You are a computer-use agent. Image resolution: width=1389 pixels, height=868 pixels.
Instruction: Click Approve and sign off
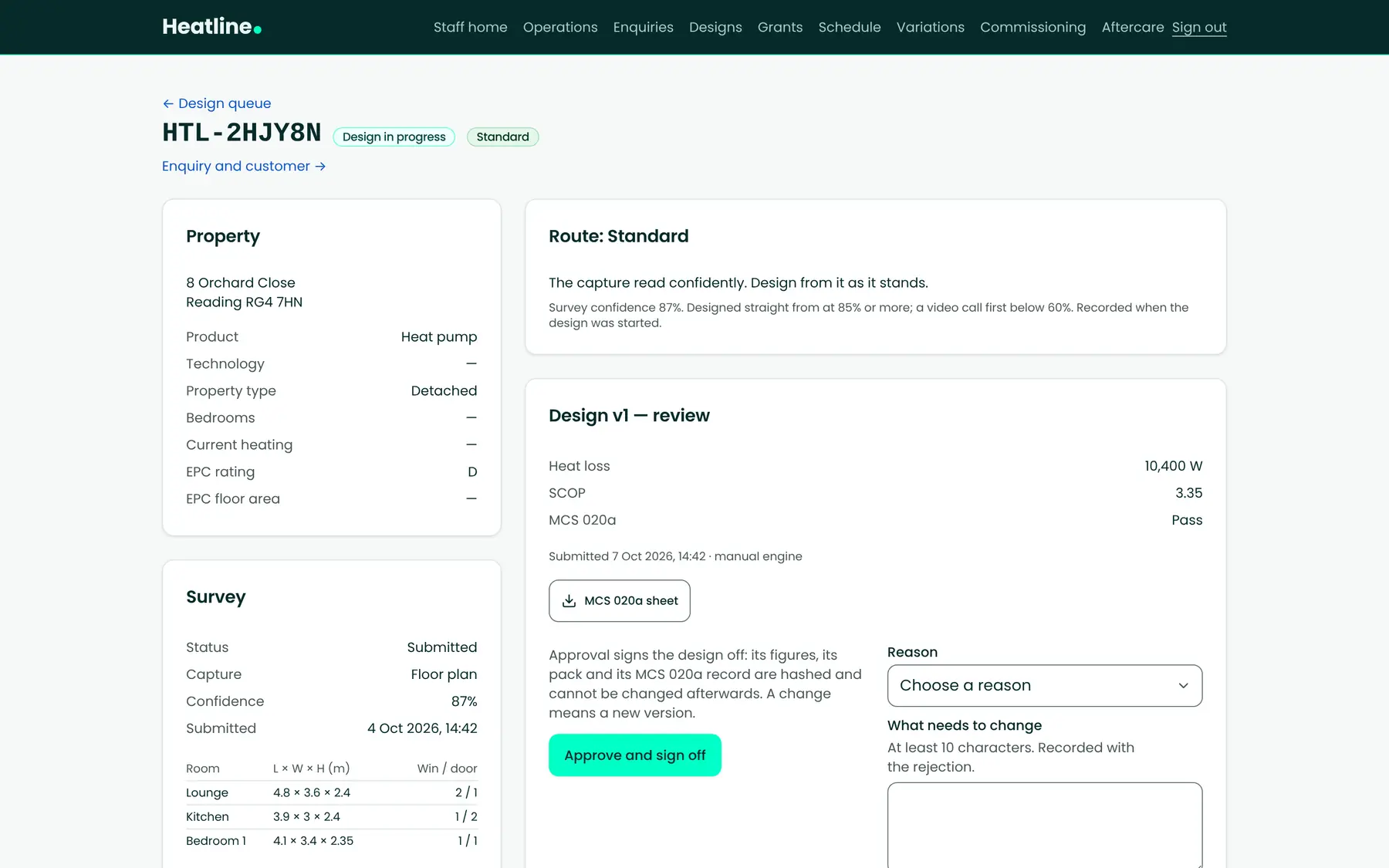coord(635,755)
